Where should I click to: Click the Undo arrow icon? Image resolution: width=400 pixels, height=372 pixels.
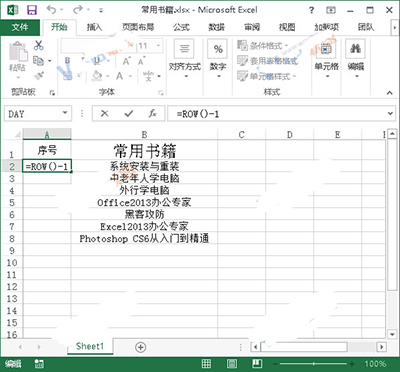(51, 10)
